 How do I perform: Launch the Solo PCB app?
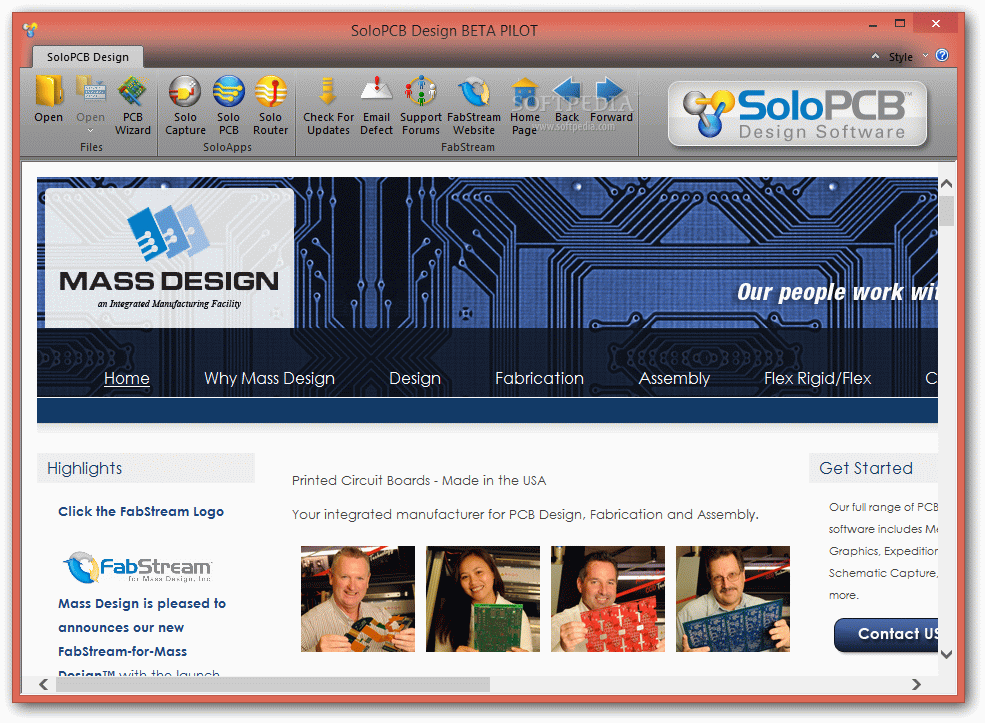[229, 105]
